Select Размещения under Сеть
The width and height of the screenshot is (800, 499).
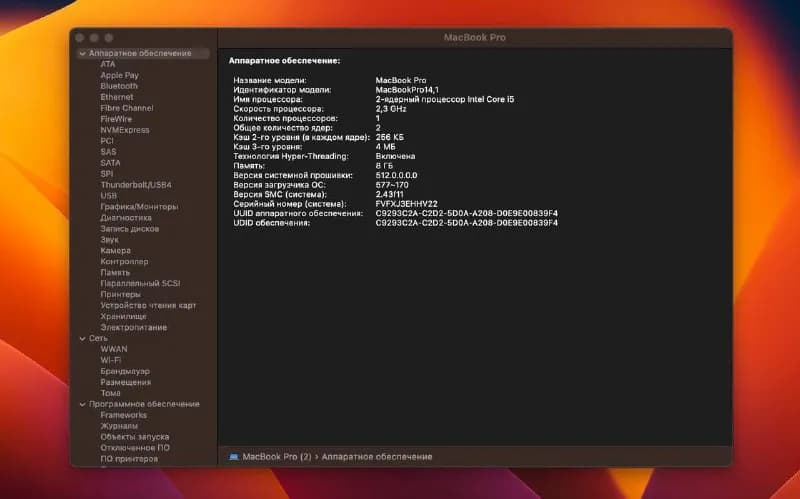tap(126, 382)
